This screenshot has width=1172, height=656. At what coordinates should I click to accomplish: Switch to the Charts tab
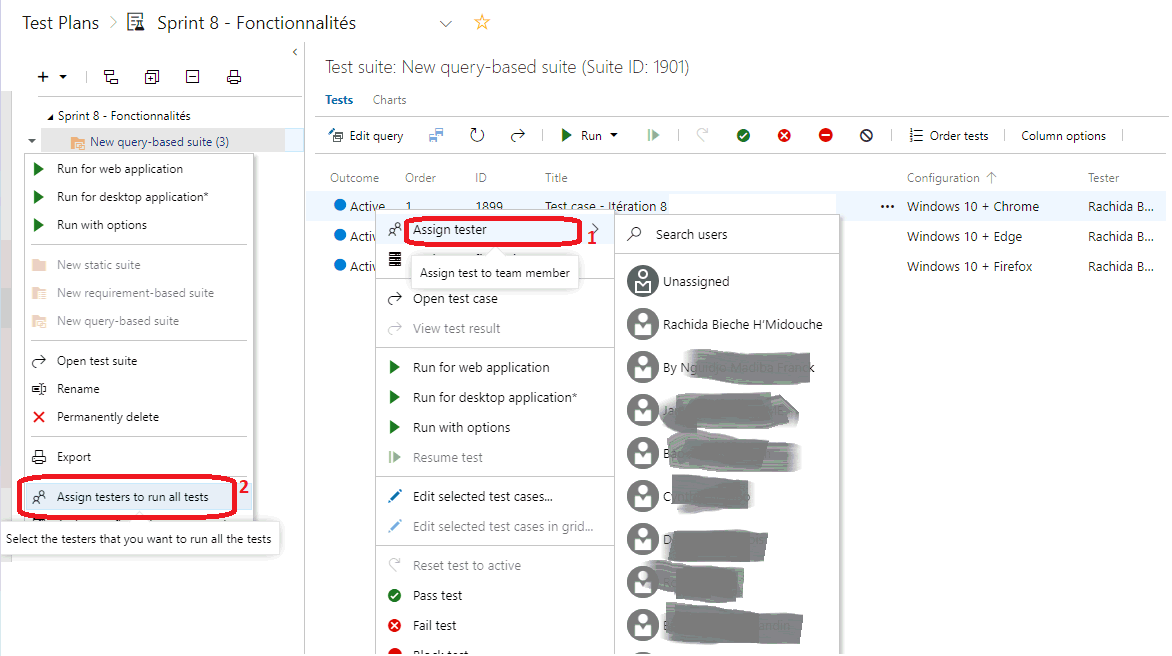[389, 100]
